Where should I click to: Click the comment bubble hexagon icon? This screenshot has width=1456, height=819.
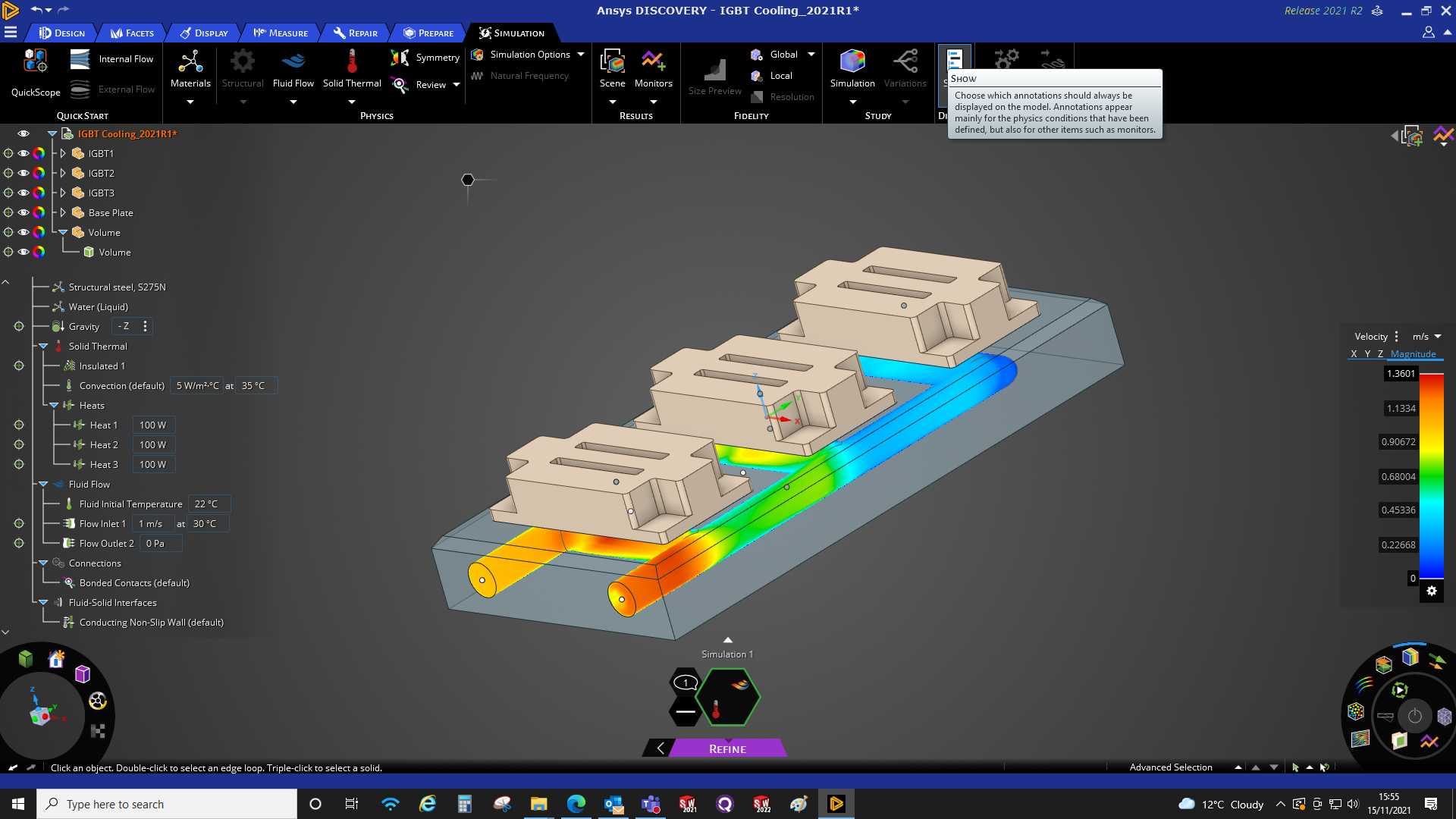coord(686,682)
